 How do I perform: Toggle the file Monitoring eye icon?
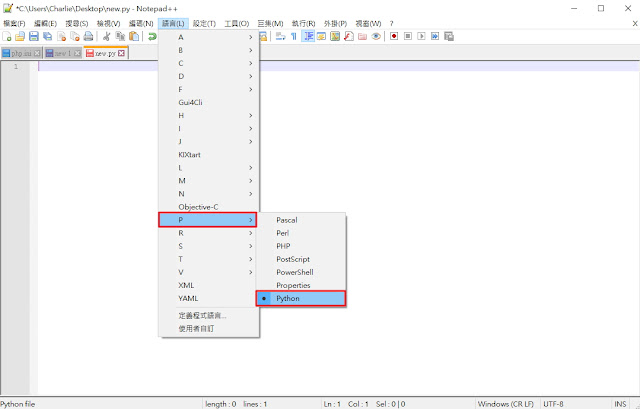click(376, 36)
